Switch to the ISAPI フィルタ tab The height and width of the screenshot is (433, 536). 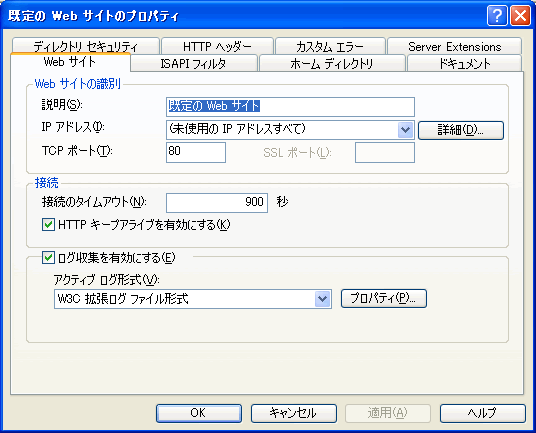click(x=194, y=63)
